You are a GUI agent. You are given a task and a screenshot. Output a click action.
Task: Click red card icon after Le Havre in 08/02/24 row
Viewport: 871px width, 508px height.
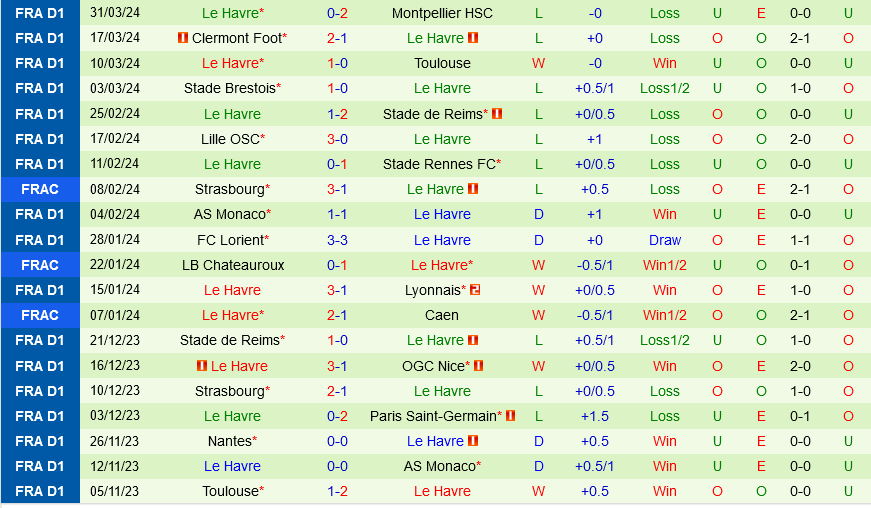pyautogui.click(x=473, y=189)
